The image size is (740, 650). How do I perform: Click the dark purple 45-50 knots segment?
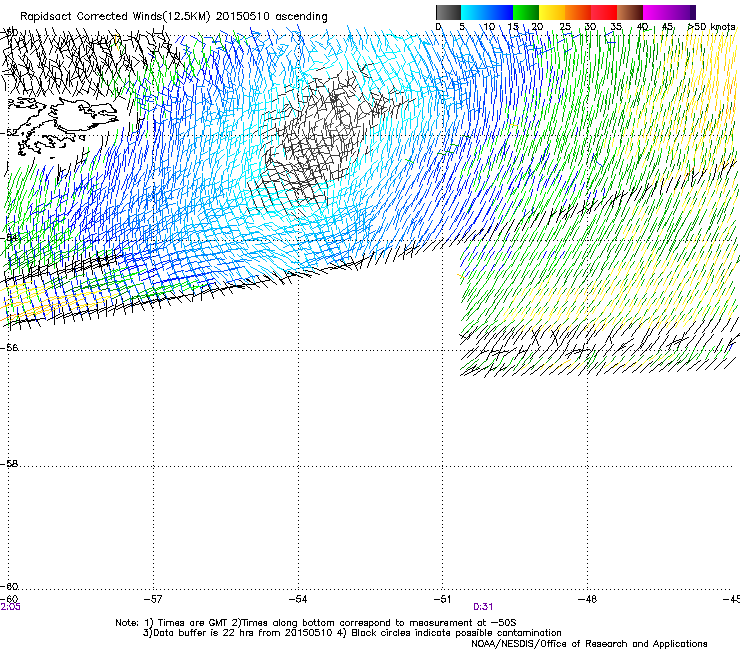pos(682,12)
